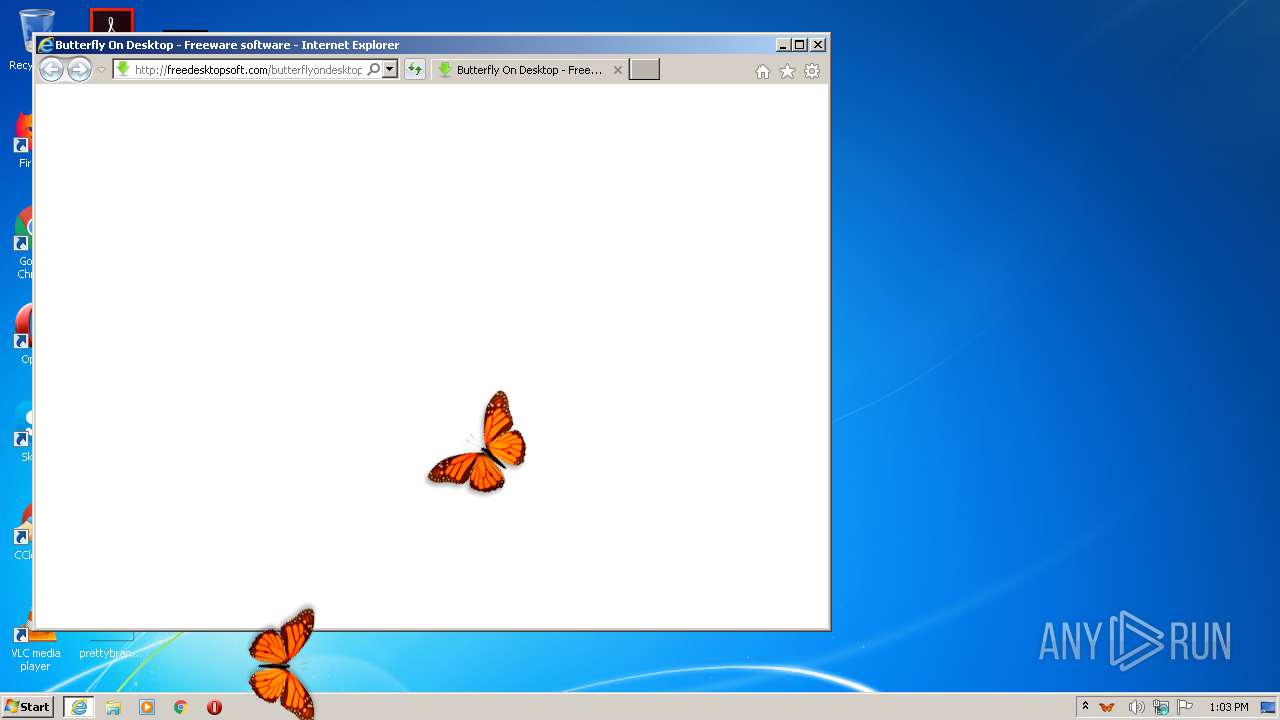This screenshot has width=1280, height=720.
Task: Minimize the Internet Explorer window
Action: point(783,45)
